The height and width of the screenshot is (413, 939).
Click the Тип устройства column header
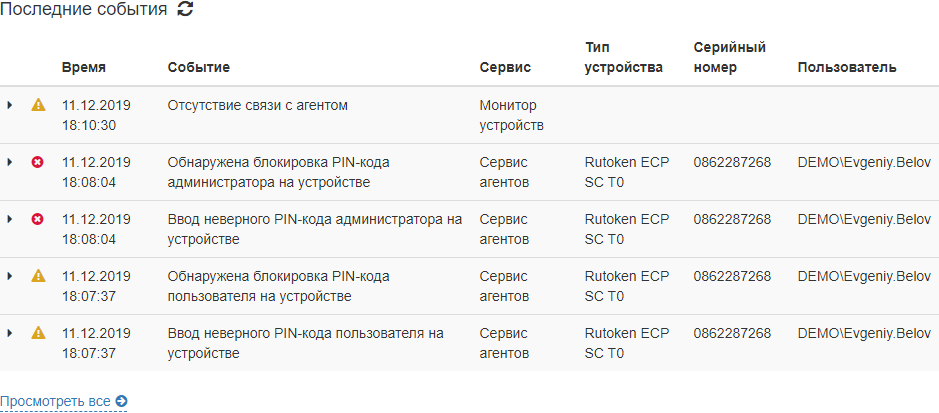pos(624,58)
